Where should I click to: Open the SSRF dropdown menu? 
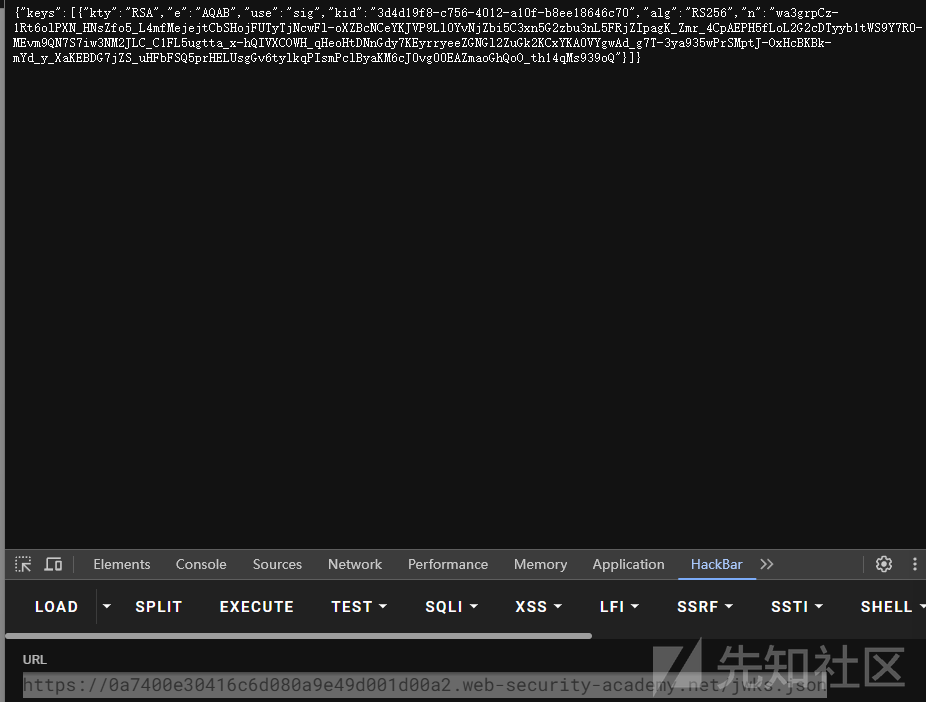pos(705,607)
